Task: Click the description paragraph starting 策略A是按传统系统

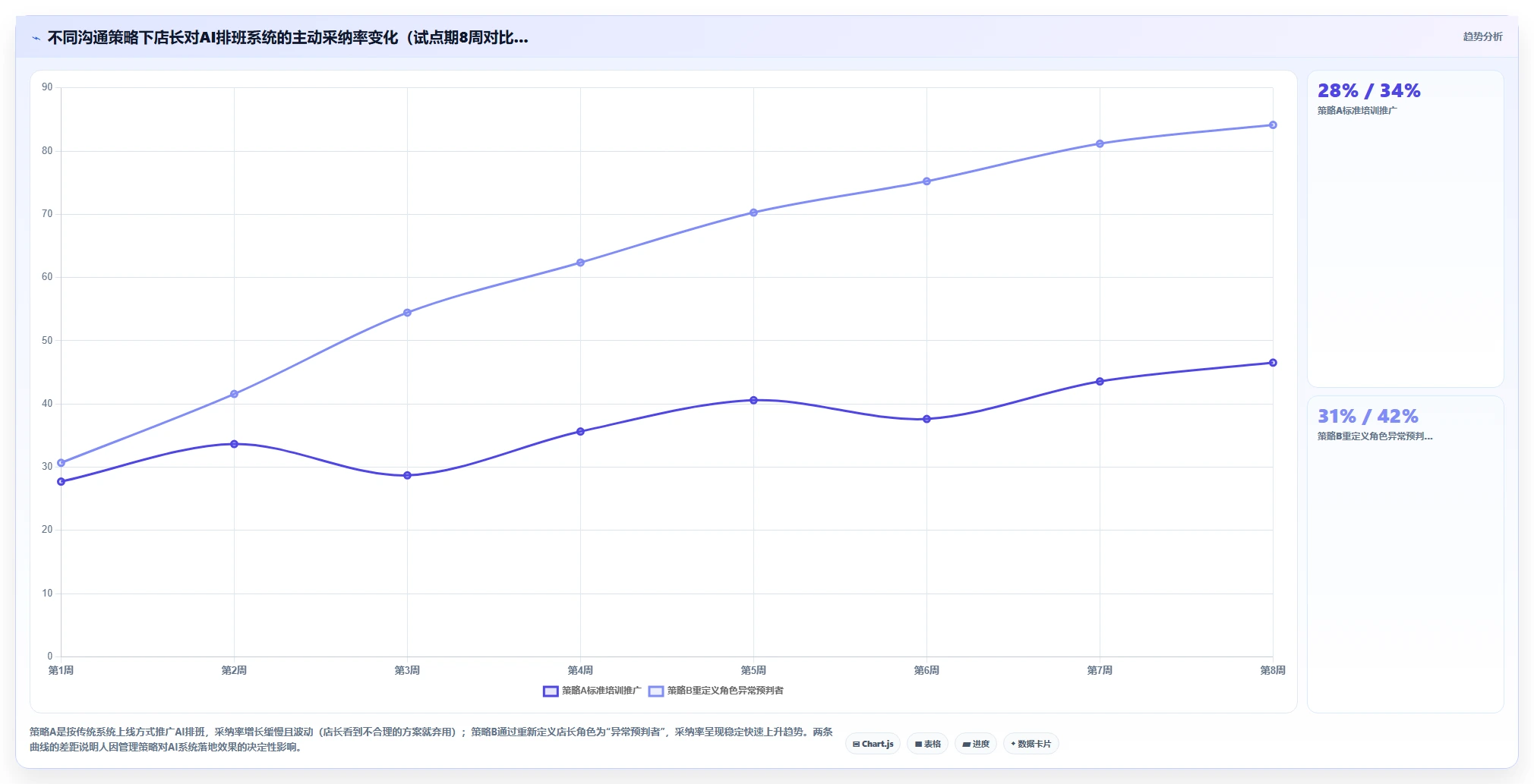Action: click(x=431, y=739)
